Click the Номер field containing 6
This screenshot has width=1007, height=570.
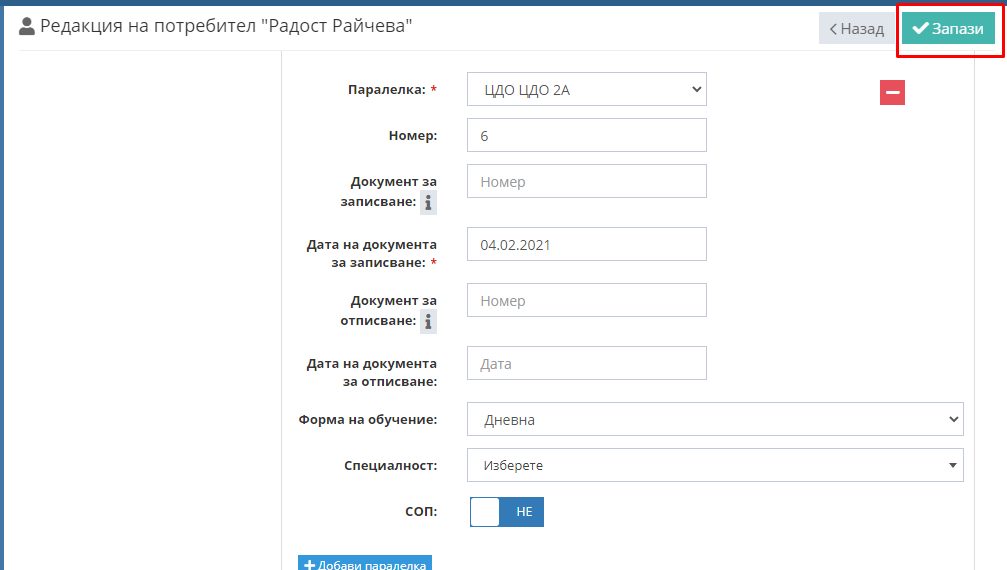(586, 135)
